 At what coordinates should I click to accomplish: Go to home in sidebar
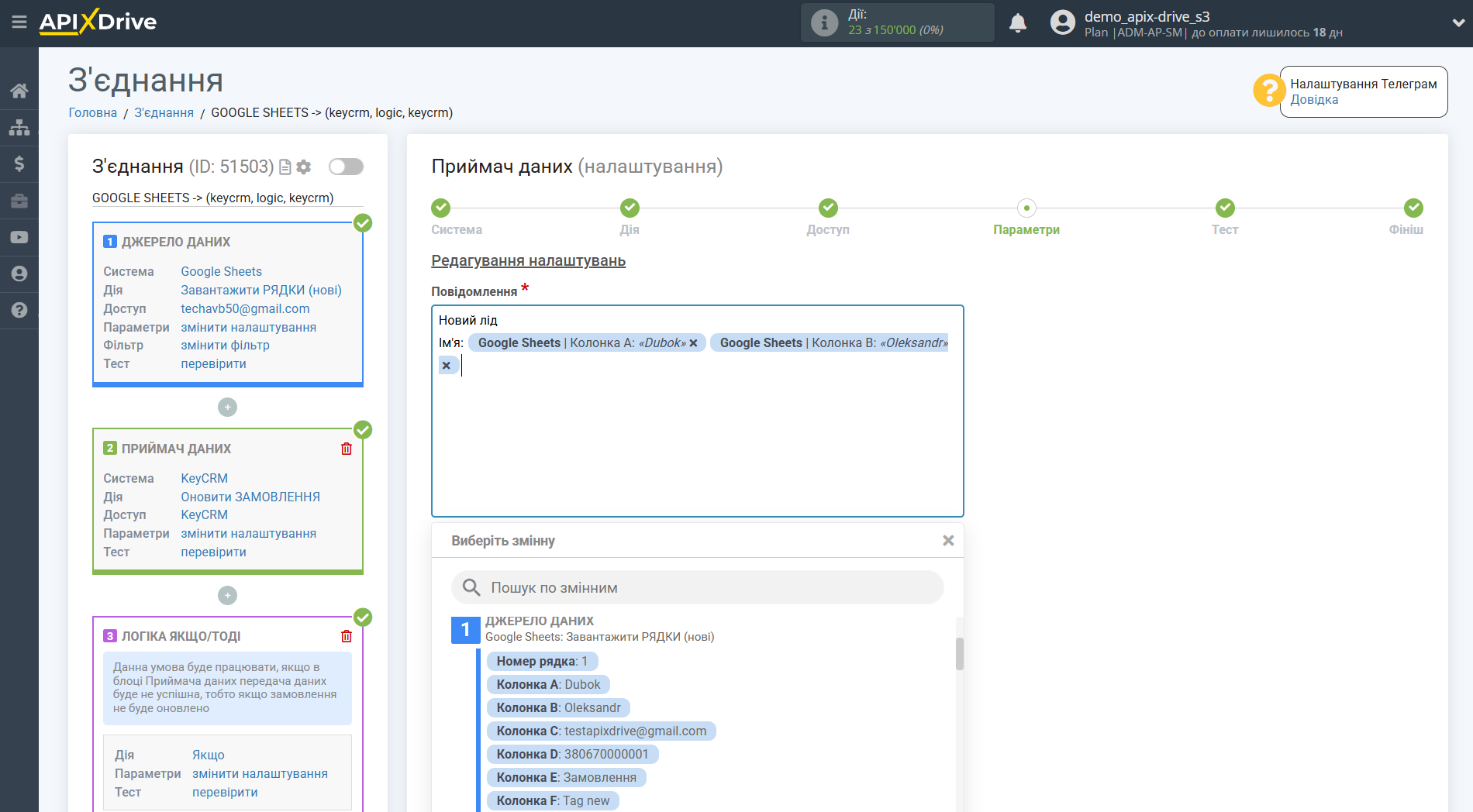(19, 91)
